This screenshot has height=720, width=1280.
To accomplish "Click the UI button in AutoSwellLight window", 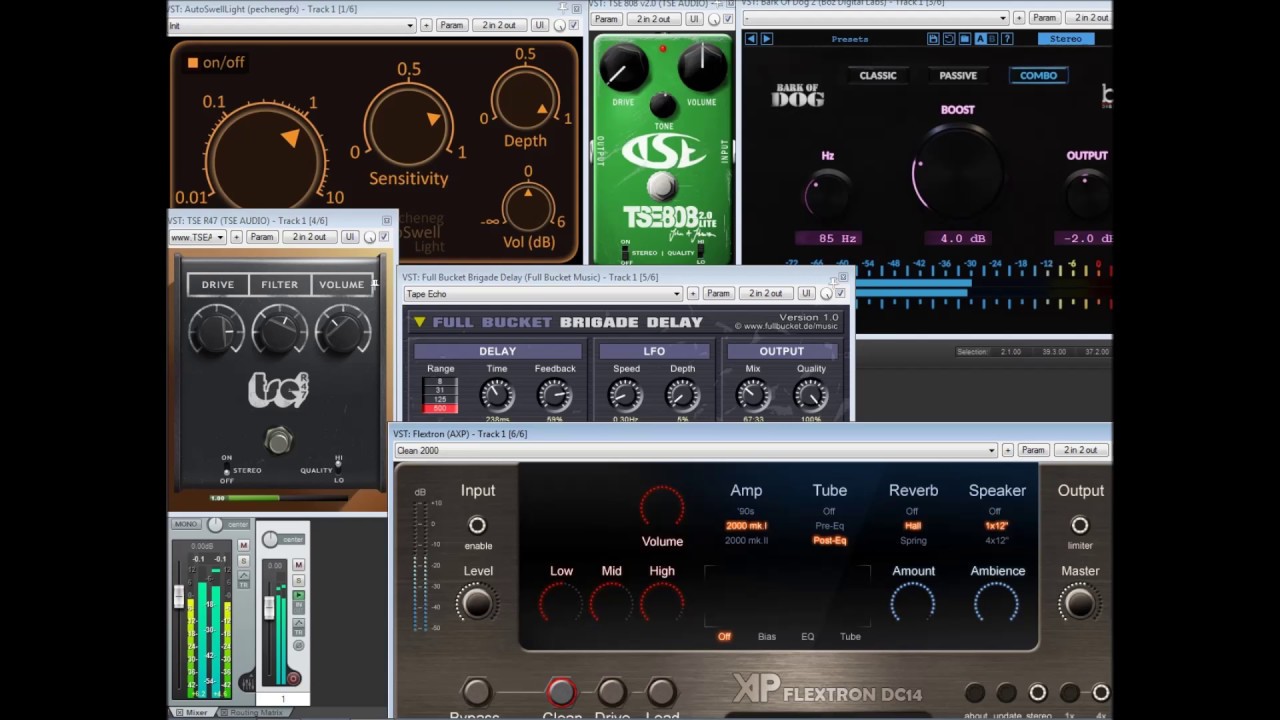I will (x=540, y=25).
